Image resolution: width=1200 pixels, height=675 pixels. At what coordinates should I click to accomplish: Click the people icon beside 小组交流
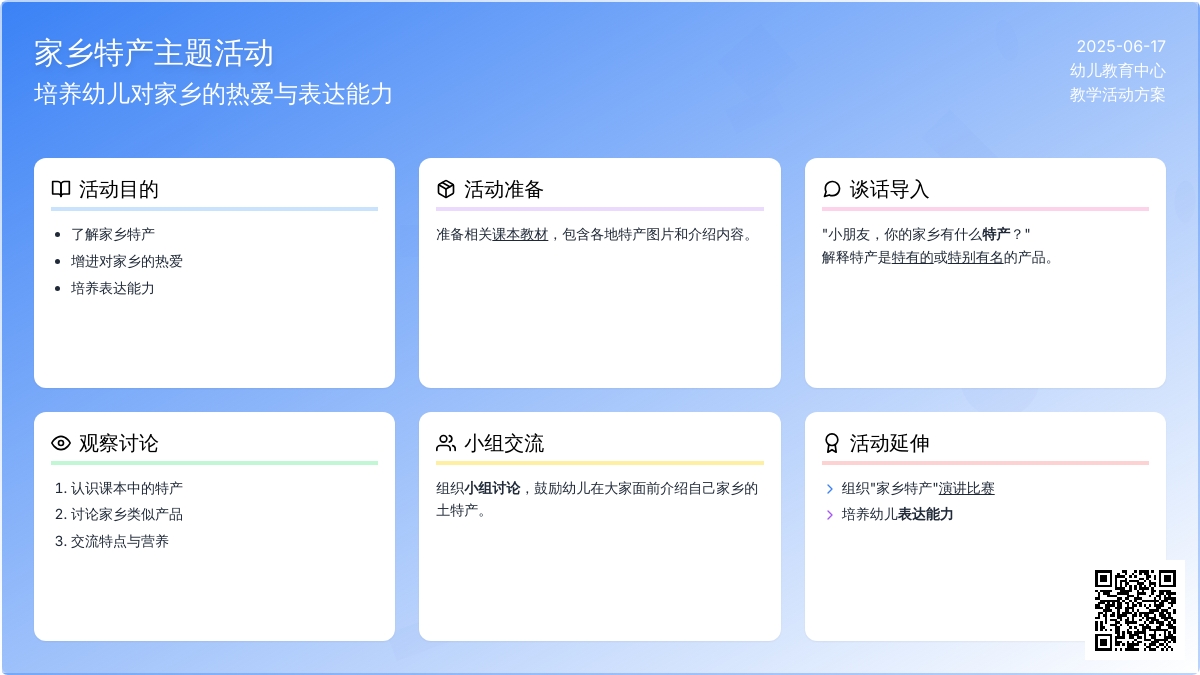click(446, 443)
